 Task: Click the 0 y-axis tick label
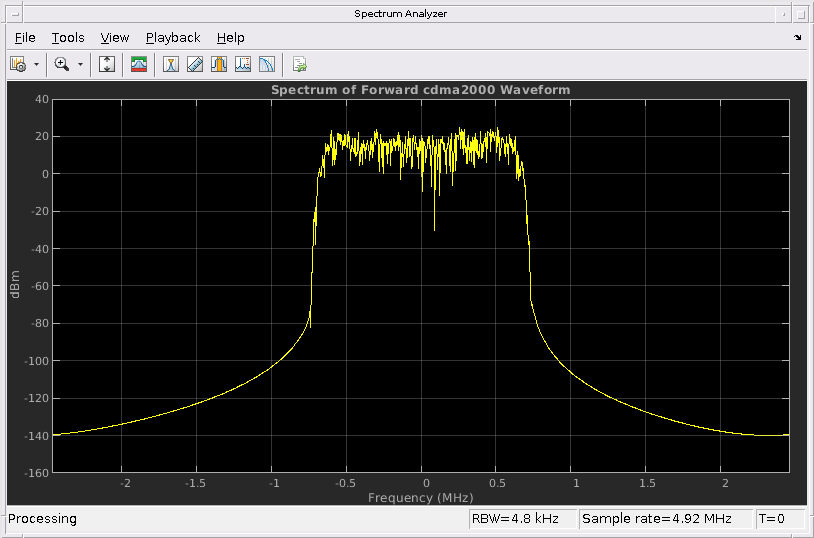[x=45, y=174]
